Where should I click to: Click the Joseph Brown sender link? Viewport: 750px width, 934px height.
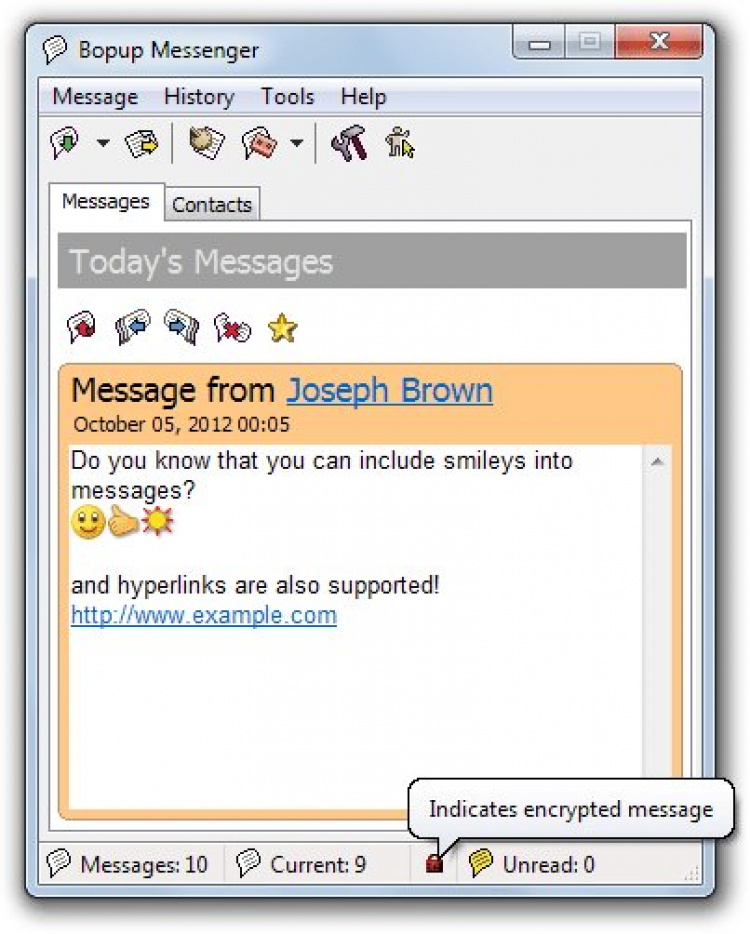point(390,391)
